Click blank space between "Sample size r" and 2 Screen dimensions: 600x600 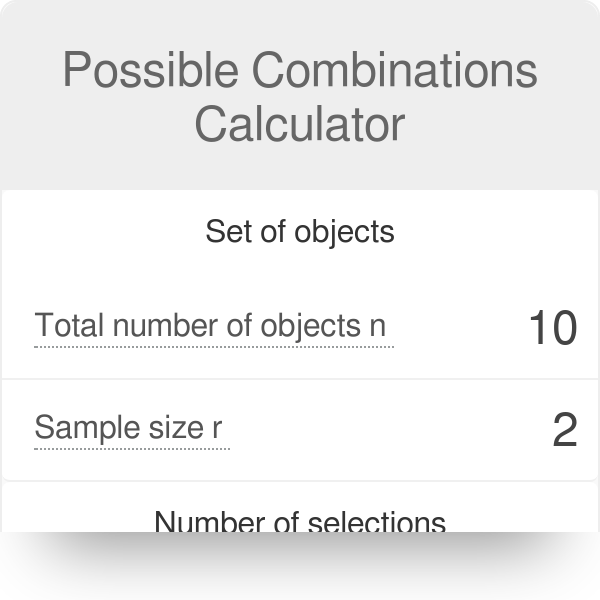pos(390,429)
